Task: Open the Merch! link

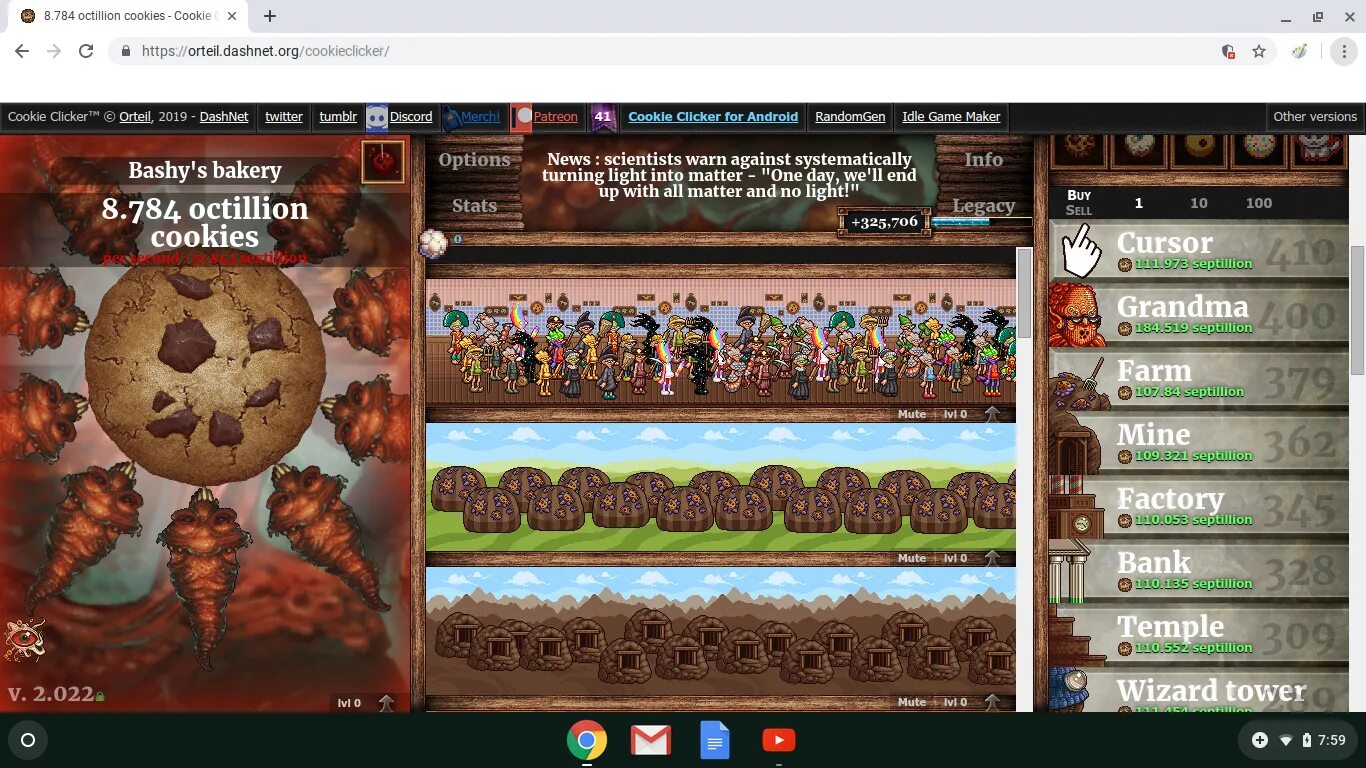Action: click(x=480, y=117)
